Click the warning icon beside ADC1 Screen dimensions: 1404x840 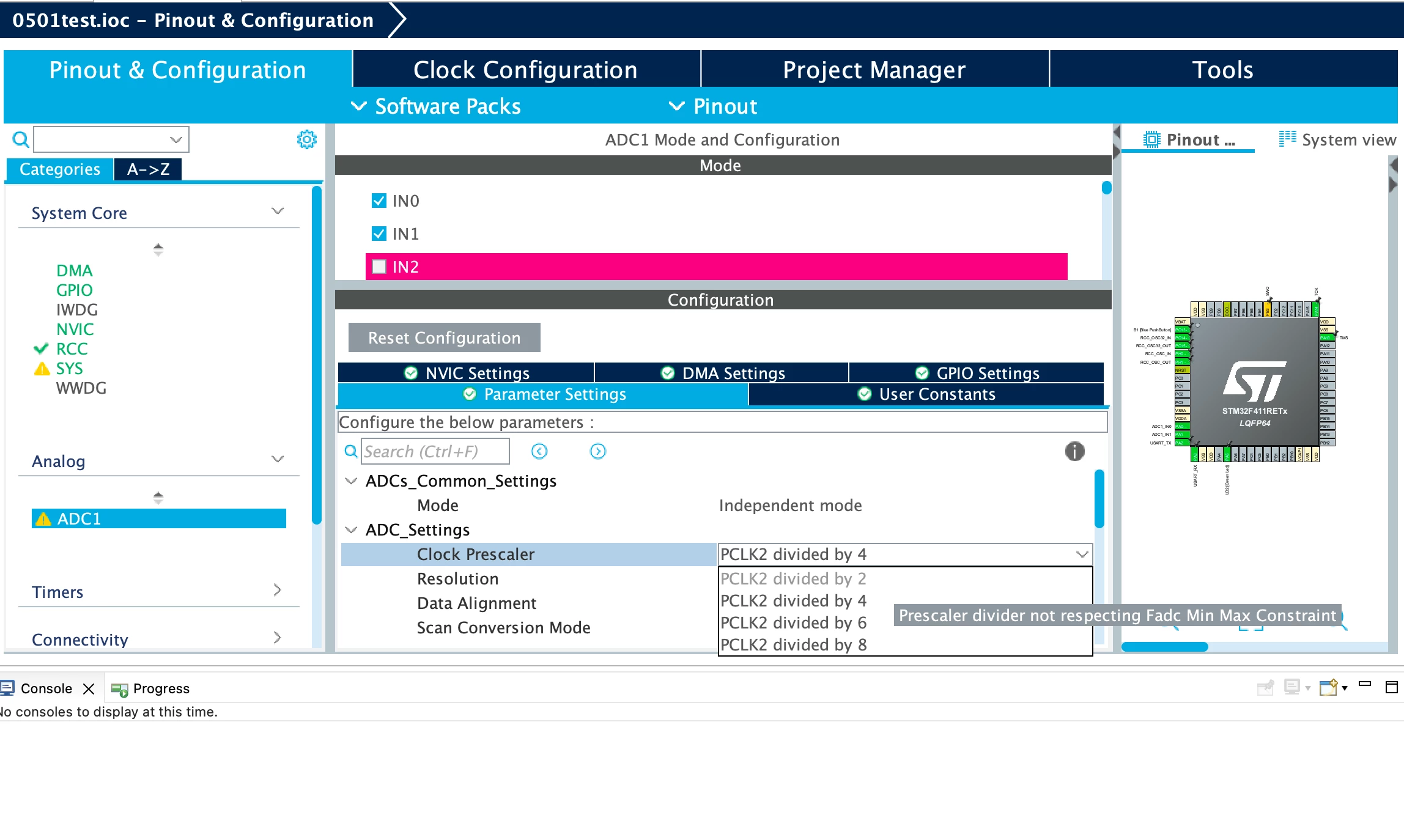pos(43,519)
